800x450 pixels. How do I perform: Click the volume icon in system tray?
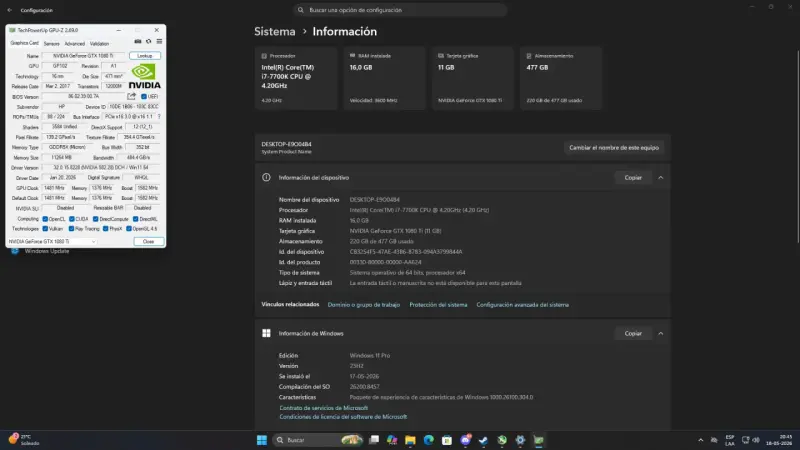(x=756, y=440)
